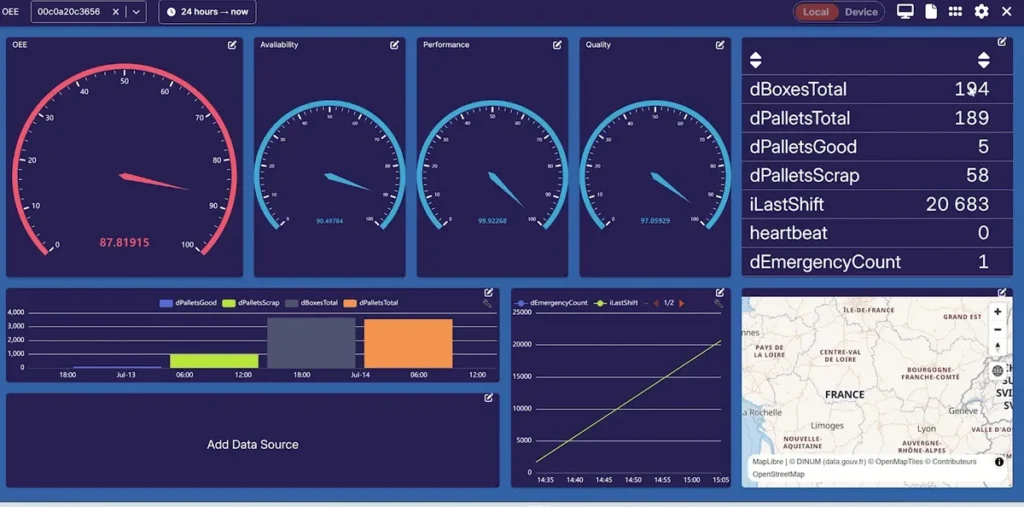The width and height of the screenshot is (1024, 507).
Task: Open the OpenStreetMap attribution link
Action: click(778, 474)
